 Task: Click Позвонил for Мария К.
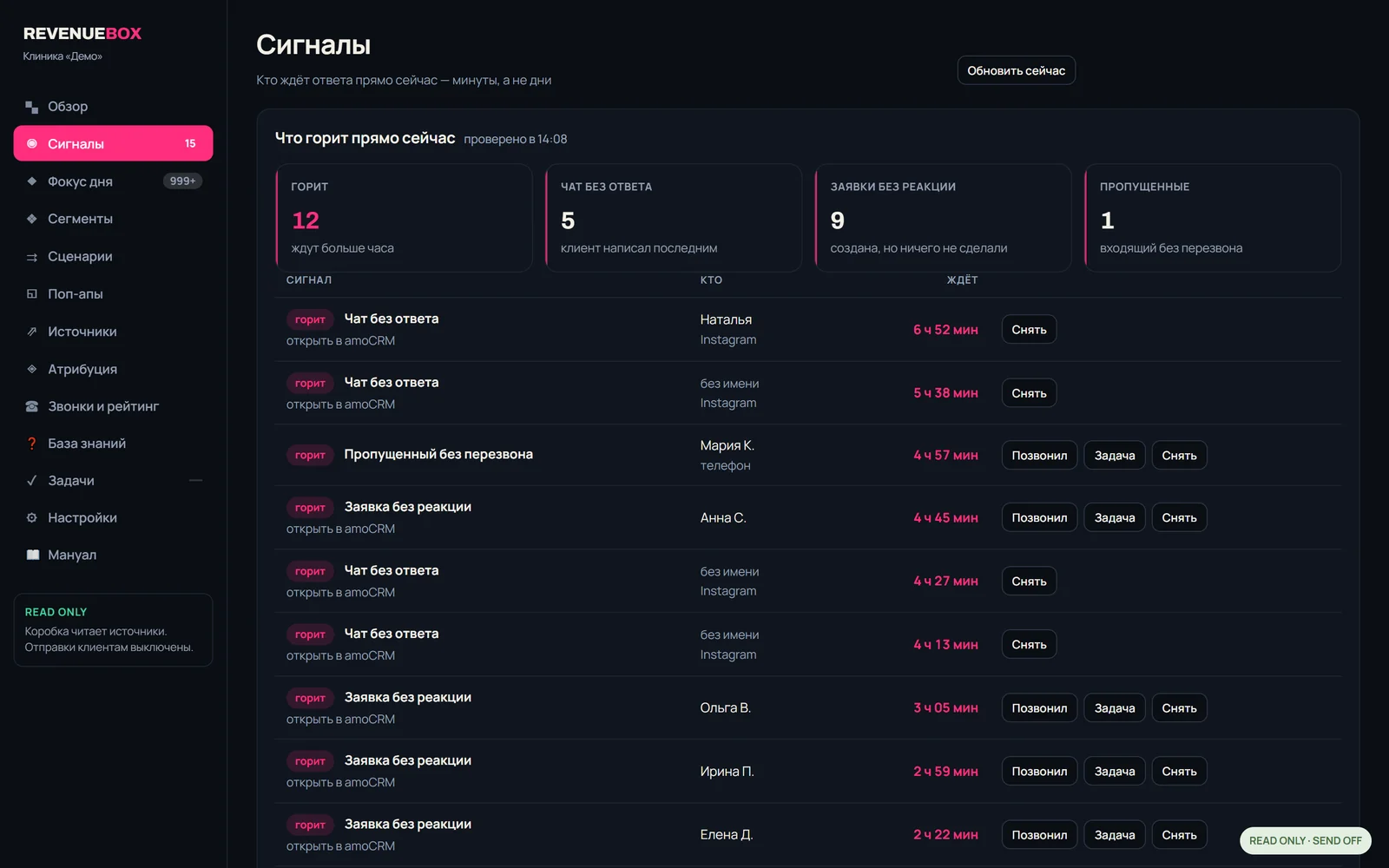[1039, 456]
